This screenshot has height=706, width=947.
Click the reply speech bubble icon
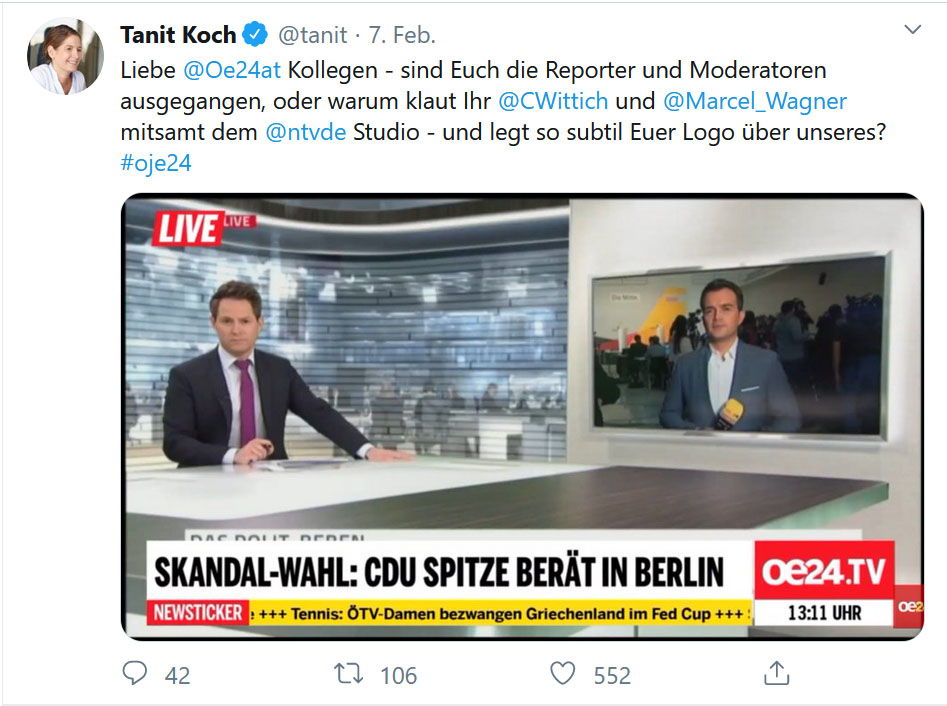click(135, 673)
